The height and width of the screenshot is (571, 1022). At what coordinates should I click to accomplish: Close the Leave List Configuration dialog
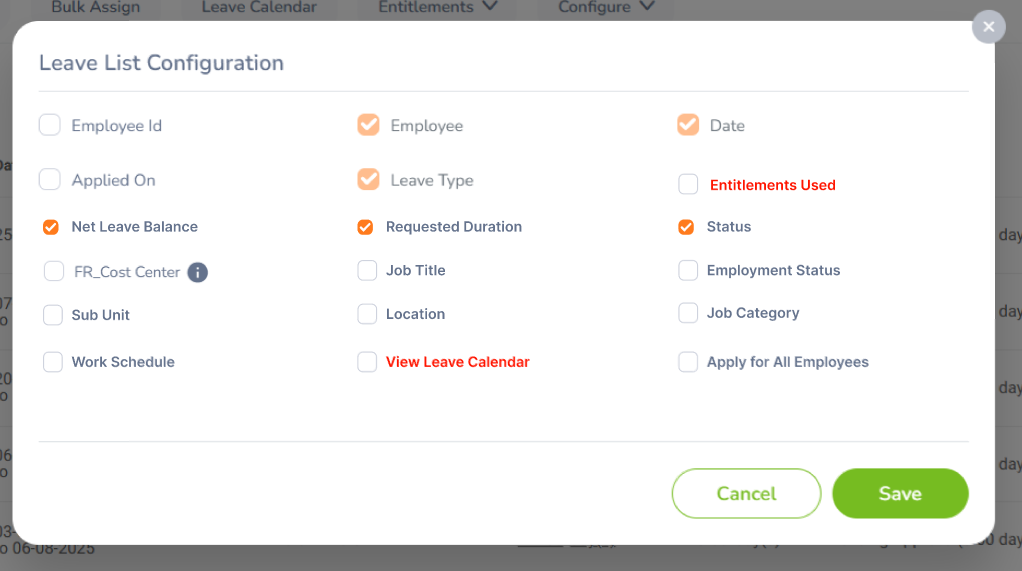[989, 27]
